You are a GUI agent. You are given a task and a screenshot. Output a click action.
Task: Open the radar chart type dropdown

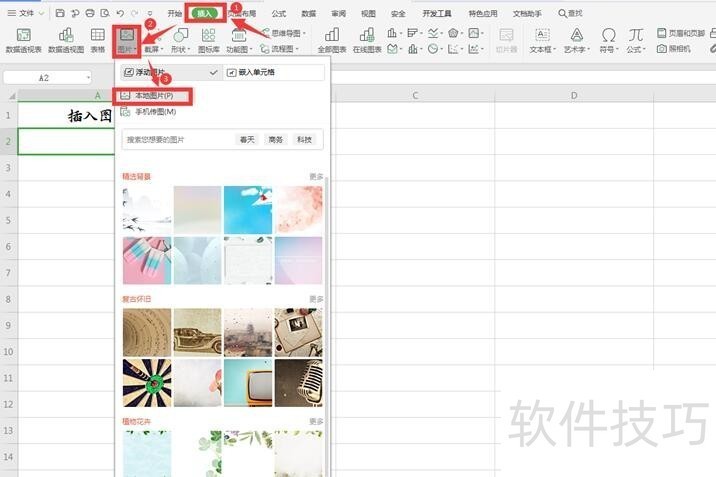[455, 33]
